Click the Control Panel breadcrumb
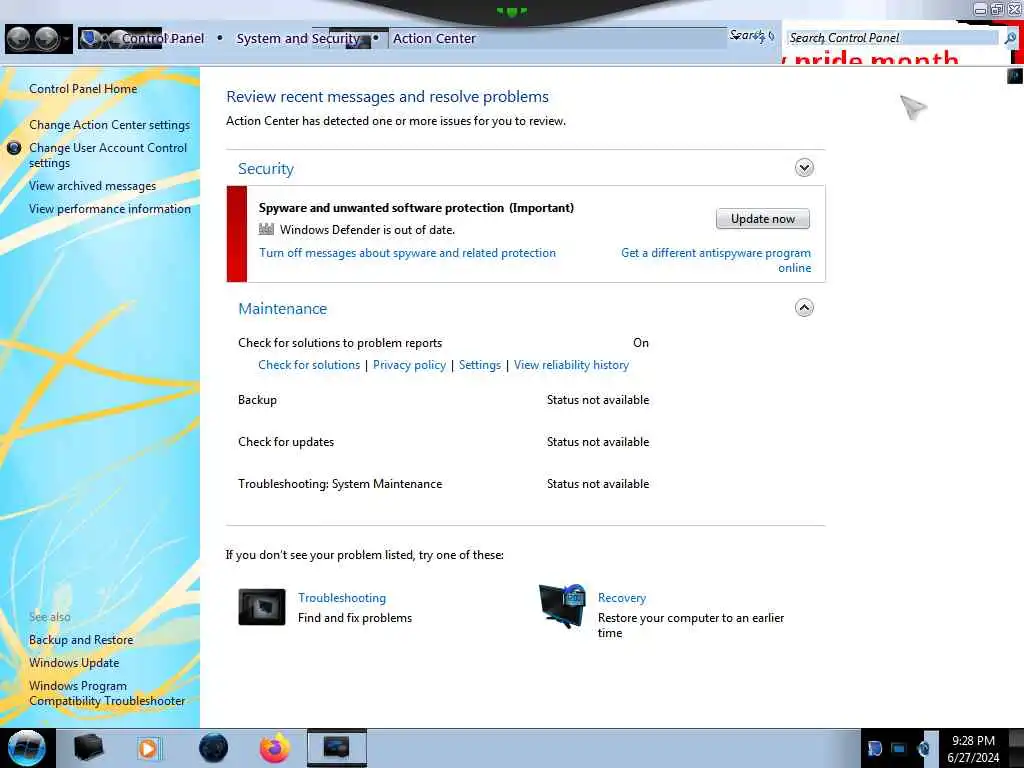1024x768 pixels. 162,39
